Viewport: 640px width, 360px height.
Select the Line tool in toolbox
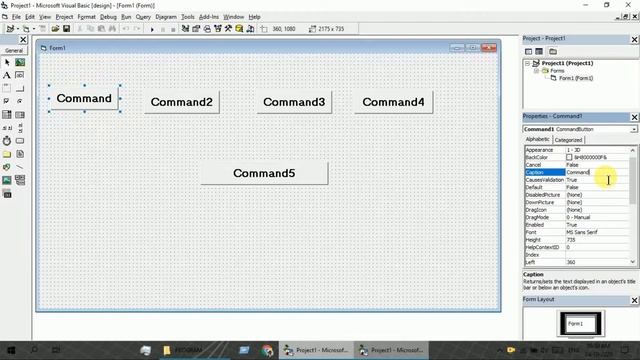click(x=20, y=167)
